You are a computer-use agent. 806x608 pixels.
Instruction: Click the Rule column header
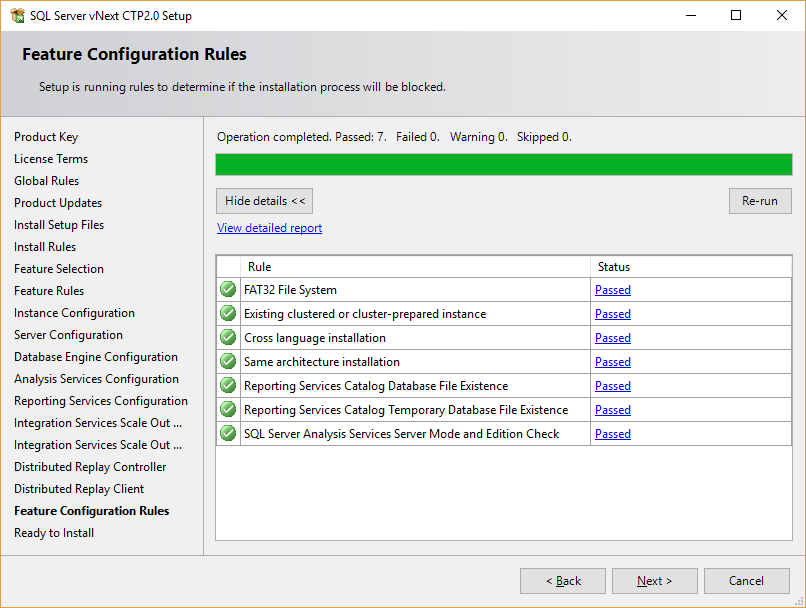415,267
